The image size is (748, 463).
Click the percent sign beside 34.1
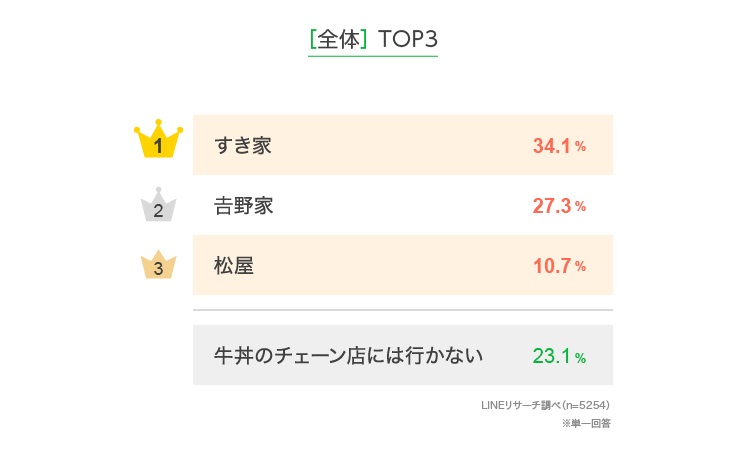pos(580,147)
